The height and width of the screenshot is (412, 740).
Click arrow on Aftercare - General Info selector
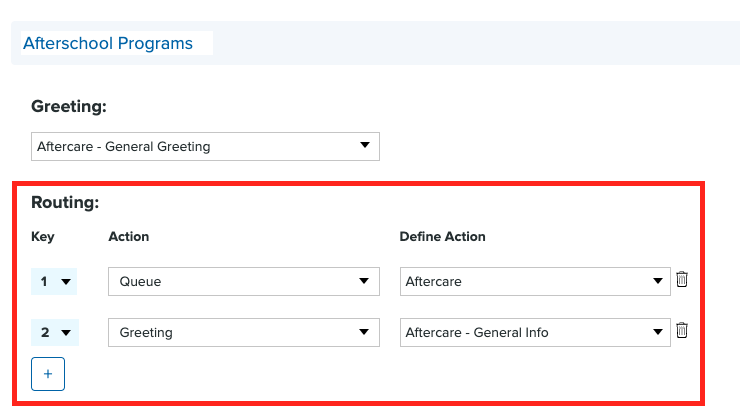tap(657, 333)
